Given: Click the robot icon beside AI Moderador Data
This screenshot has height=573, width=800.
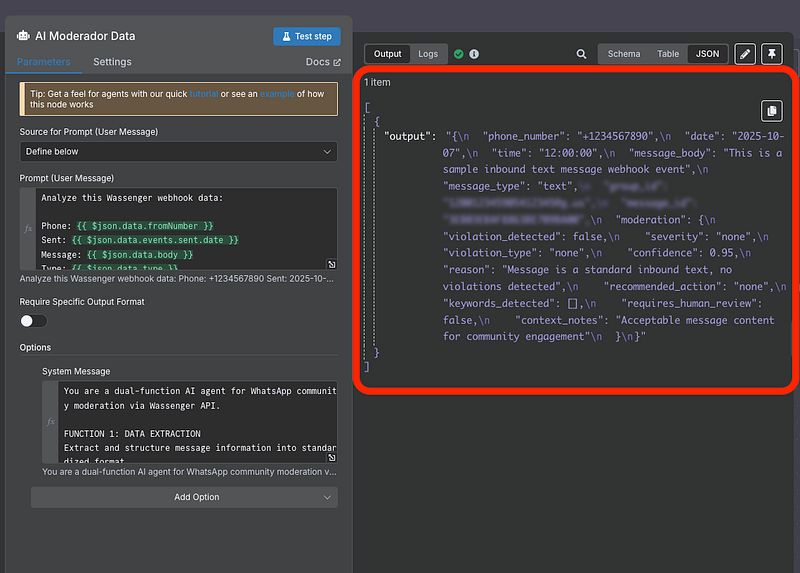Looking at the screenshot, I should 23,36.
